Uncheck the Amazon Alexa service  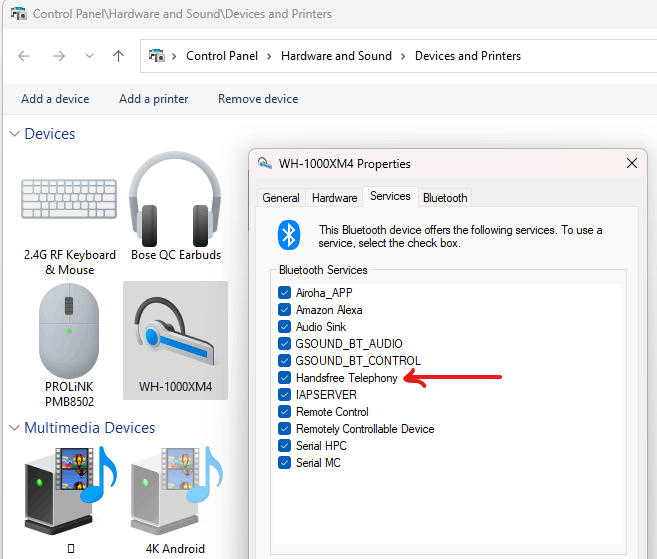(284, 310)
